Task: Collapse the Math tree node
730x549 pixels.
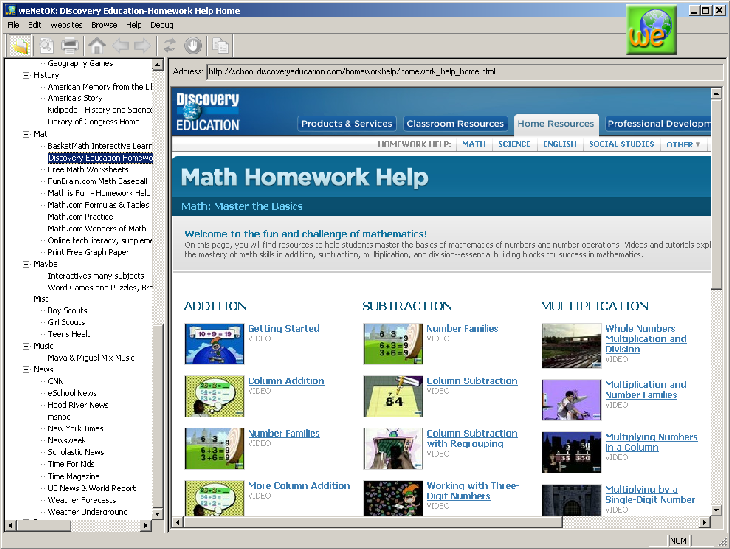Action: coord(26,134)
